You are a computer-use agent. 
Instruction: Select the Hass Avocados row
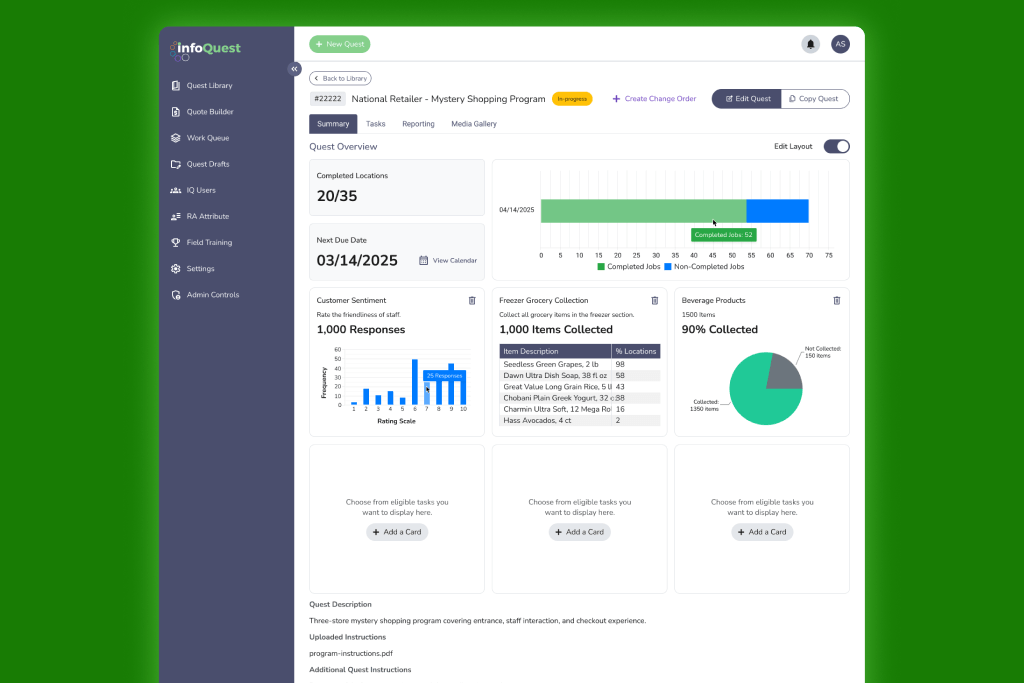(x=580, y=421)
